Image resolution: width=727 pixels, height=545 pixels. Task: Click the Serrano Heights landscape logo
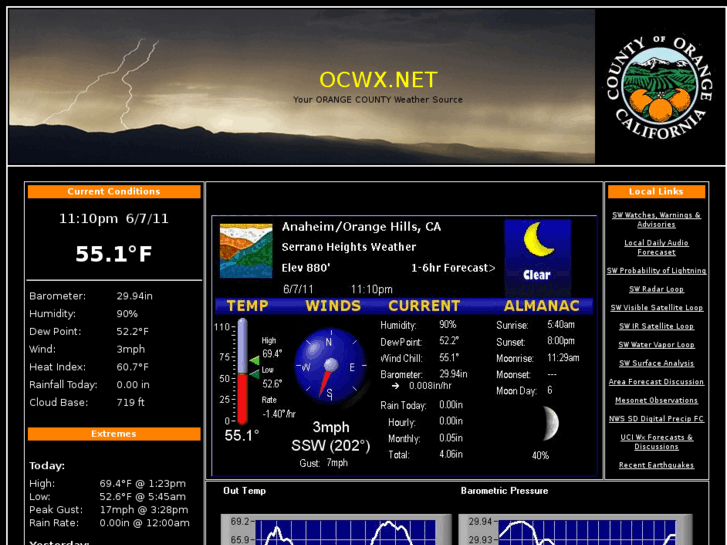click(246, 250)
